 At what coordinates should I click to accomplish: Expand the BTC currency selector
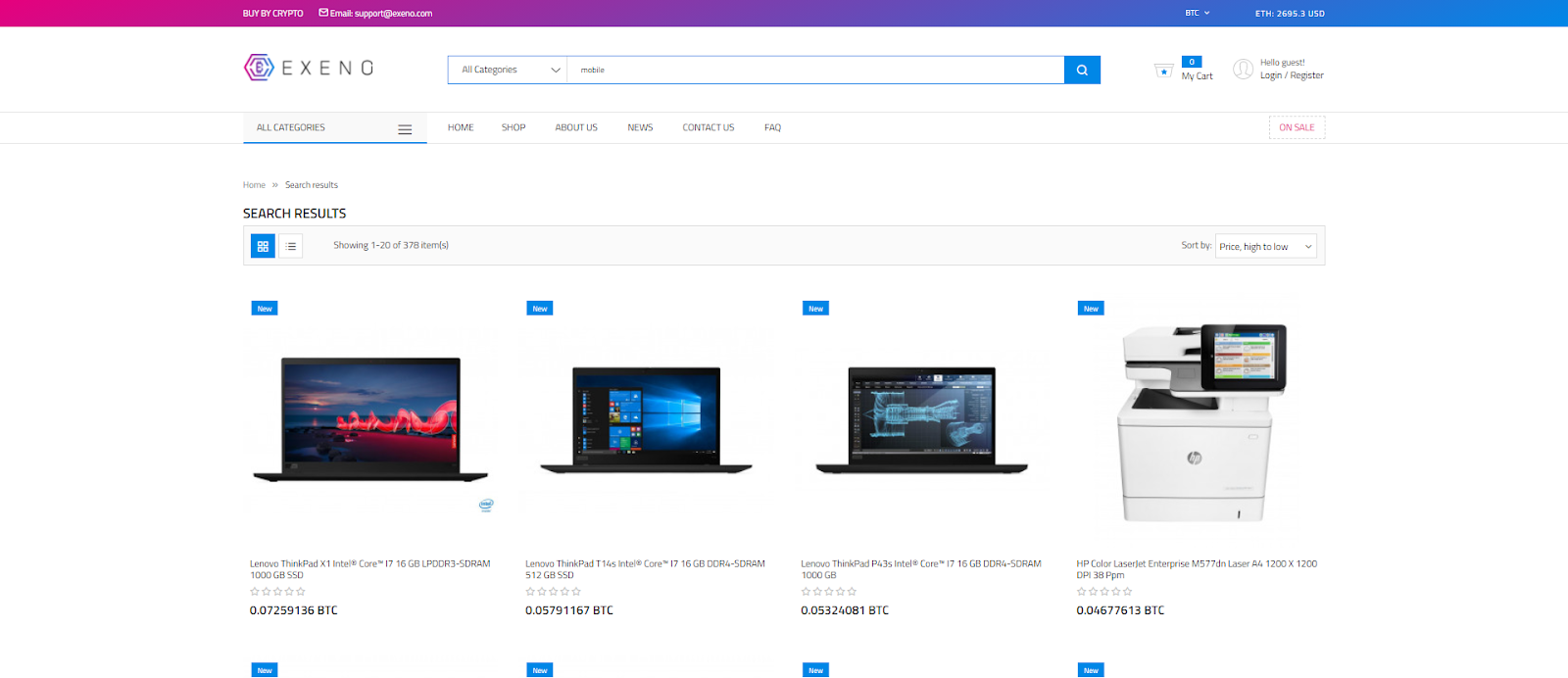coord(1197,14)
